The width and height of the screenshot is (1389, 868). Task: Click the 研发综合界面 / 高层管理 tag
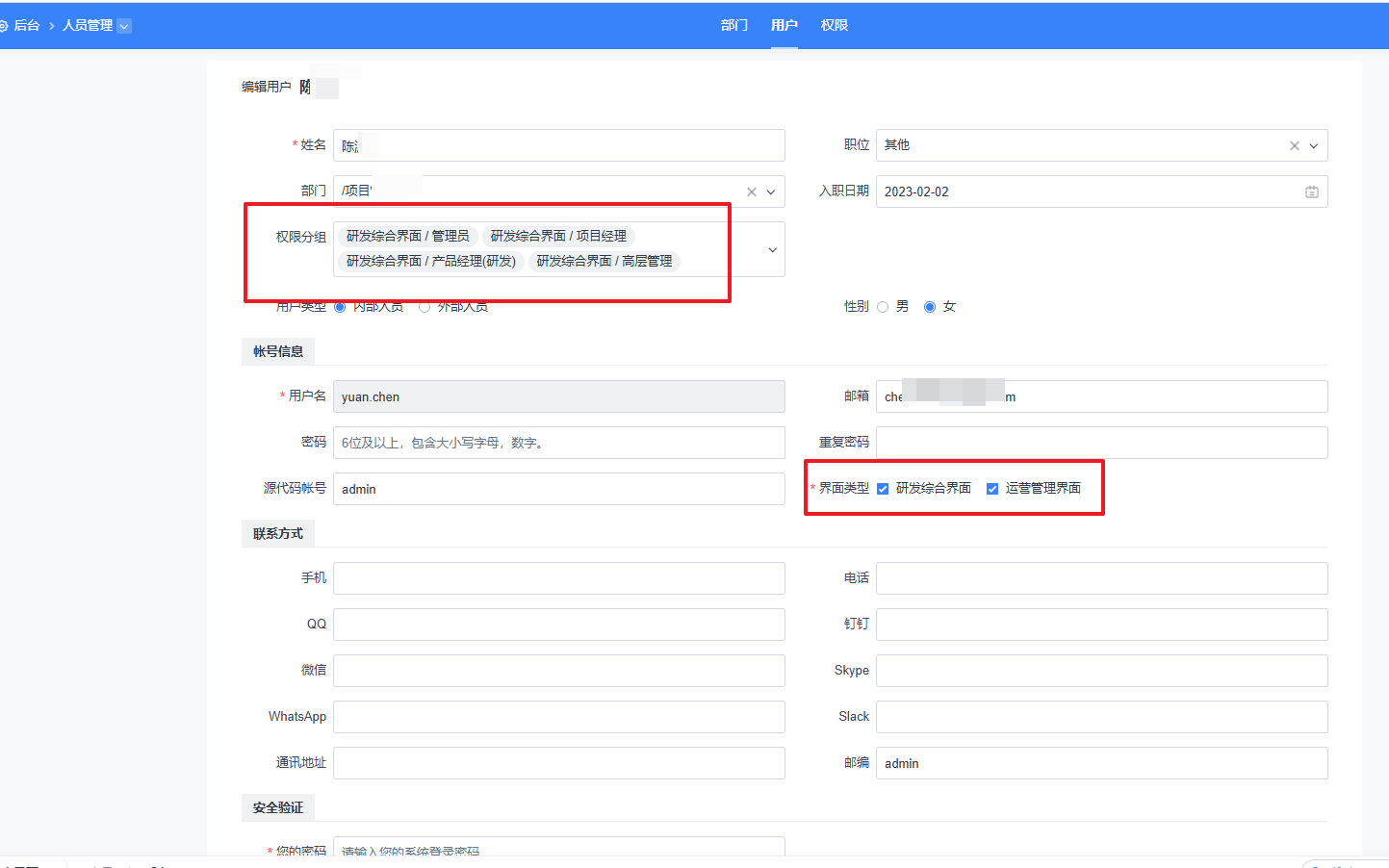(x=604, y=261)
